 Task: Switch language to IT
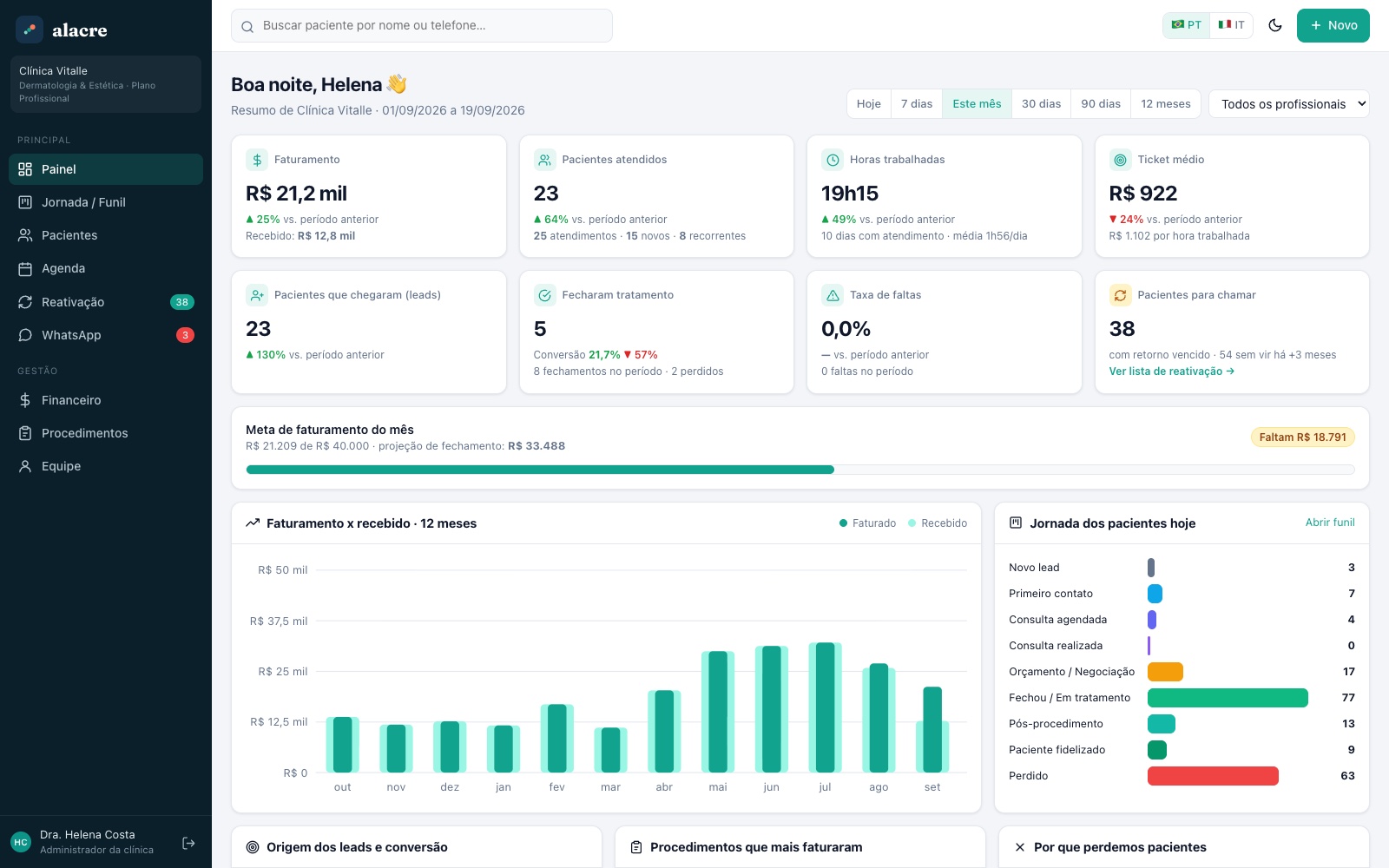coord(1231,25)
